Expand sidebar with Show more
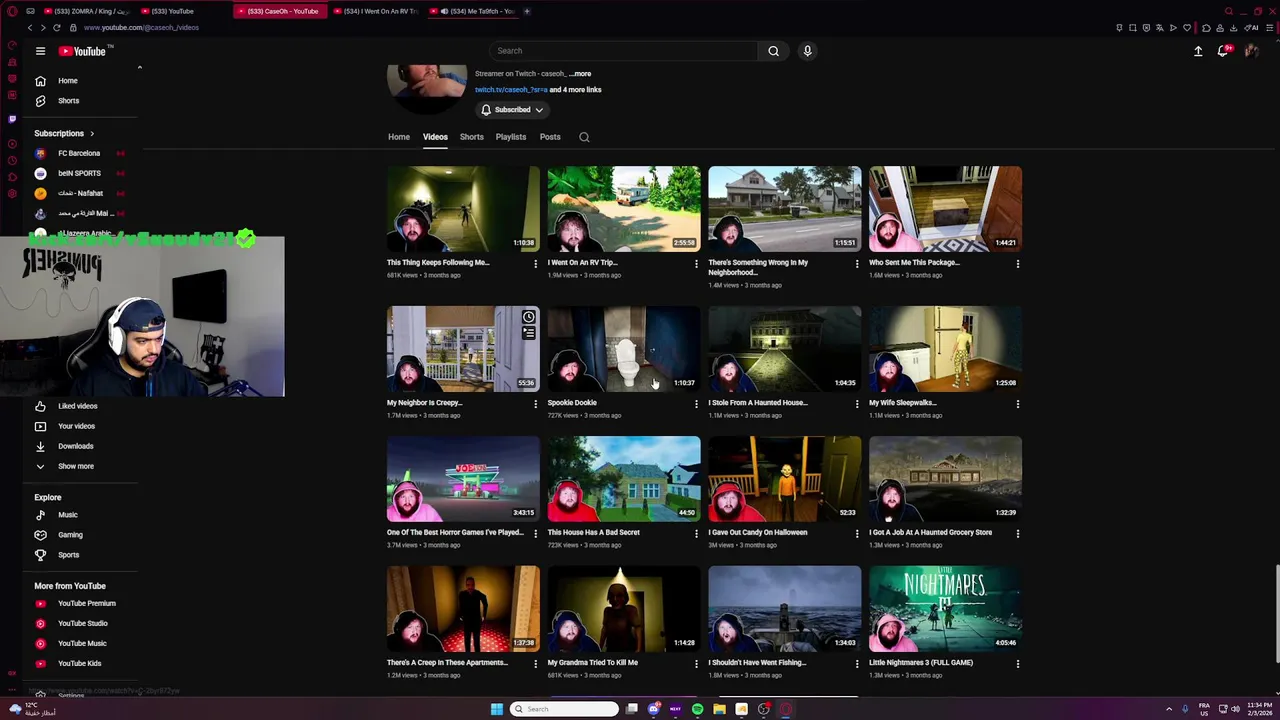Screen dimensions: 1280x720 (76, 466)
